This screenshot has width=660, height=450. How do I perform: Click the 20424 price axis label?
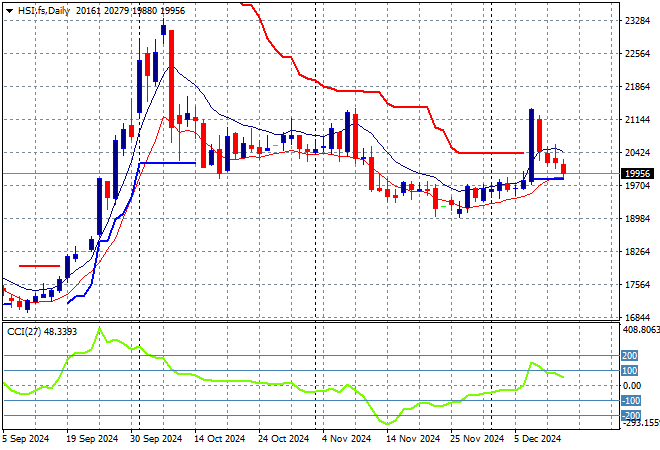pyautogui.click(x=636, y=153)
